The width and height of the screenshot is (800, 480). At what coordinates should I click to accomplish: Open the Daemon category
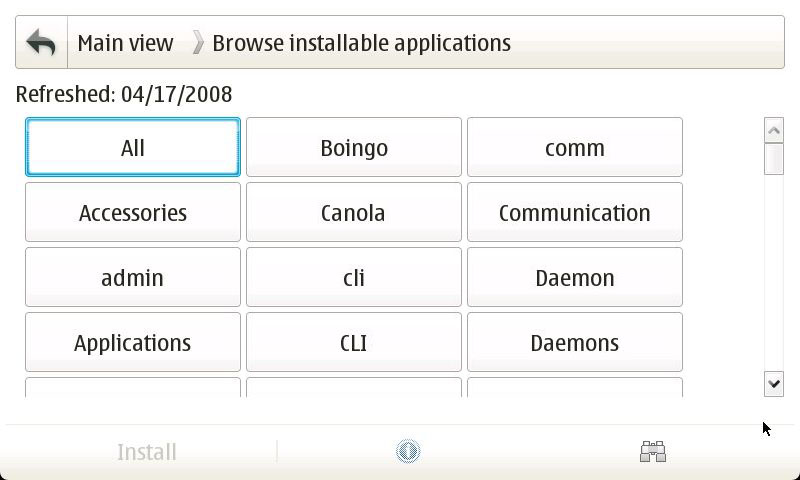[575, 278]
